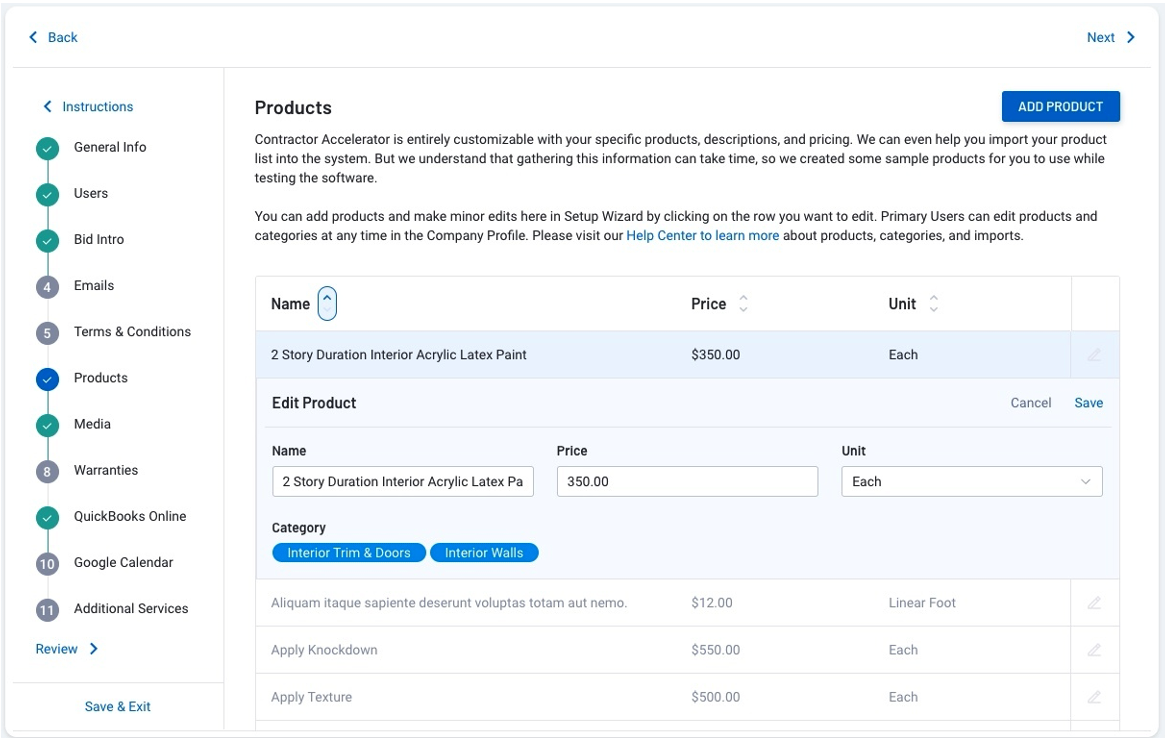
Task: Click the checkmark icon next to Users
Action: [x=47, y=194]
